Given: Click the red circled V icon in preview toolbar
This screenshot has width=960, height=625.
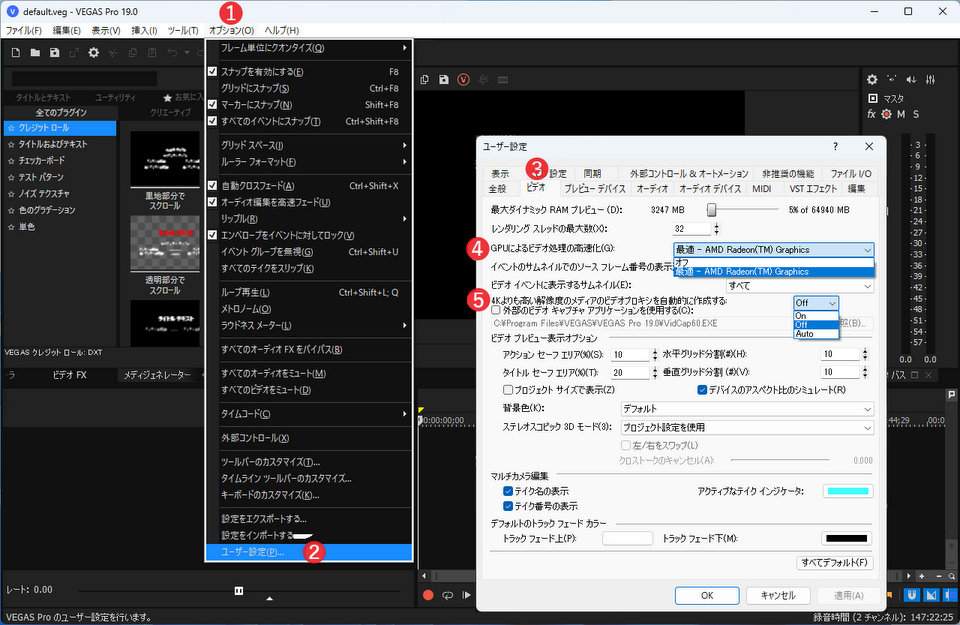Looking at the screenshot, I should pos(463,80).
